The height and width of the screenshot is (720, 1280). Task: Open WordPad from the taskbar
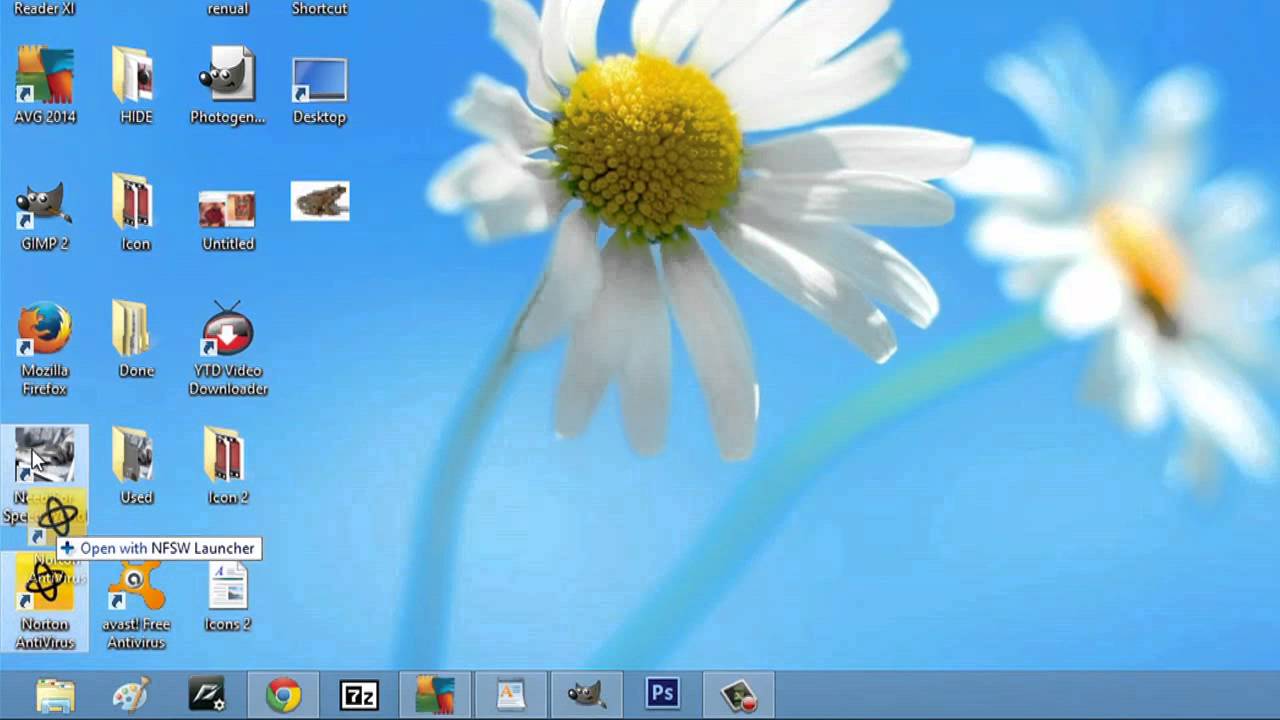(511, 692)
